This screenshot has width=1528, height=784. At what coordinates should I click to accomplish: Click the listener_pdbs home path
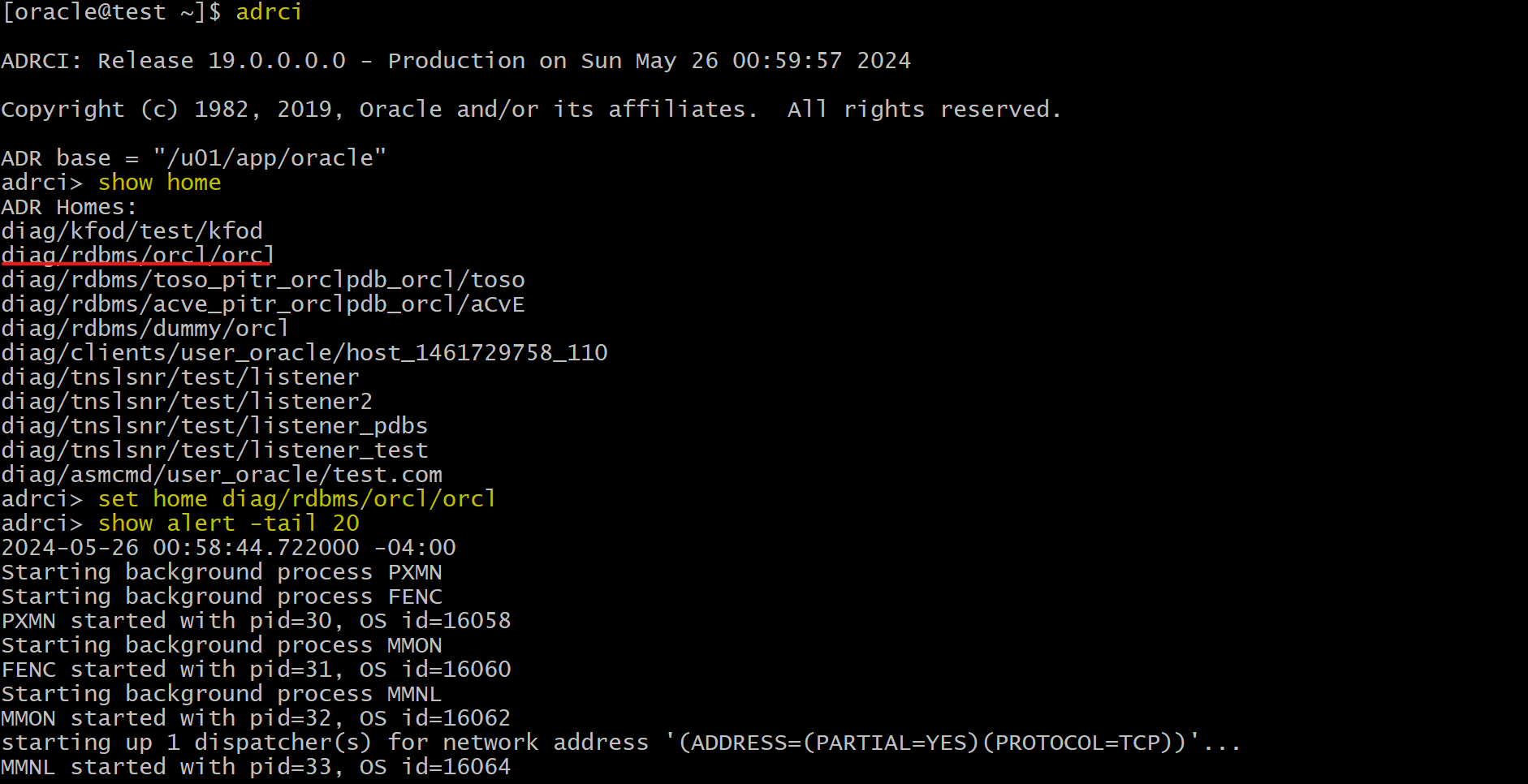click(x=214, y=426)
